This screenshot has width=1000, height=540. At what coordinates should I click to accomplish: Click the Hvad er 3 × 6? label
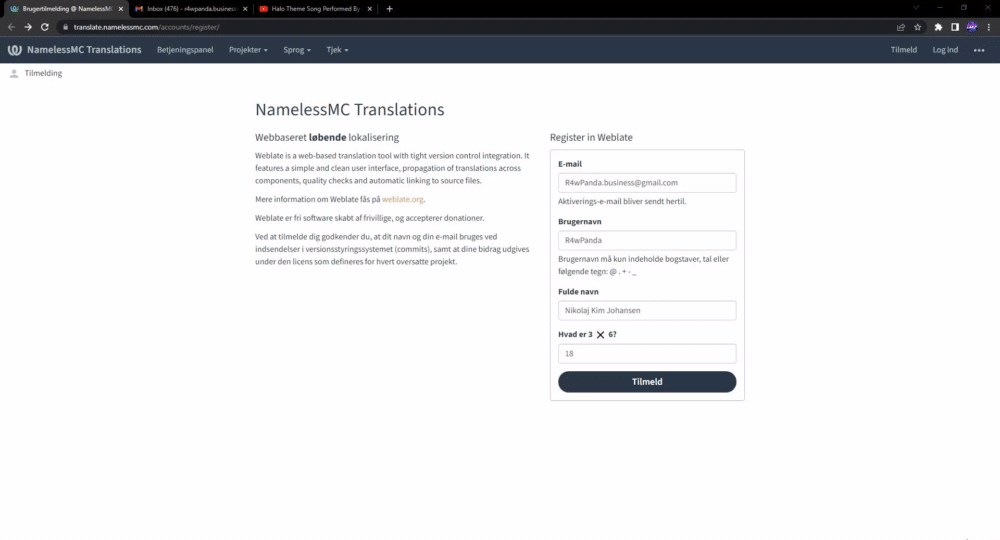tap(587, 334)
